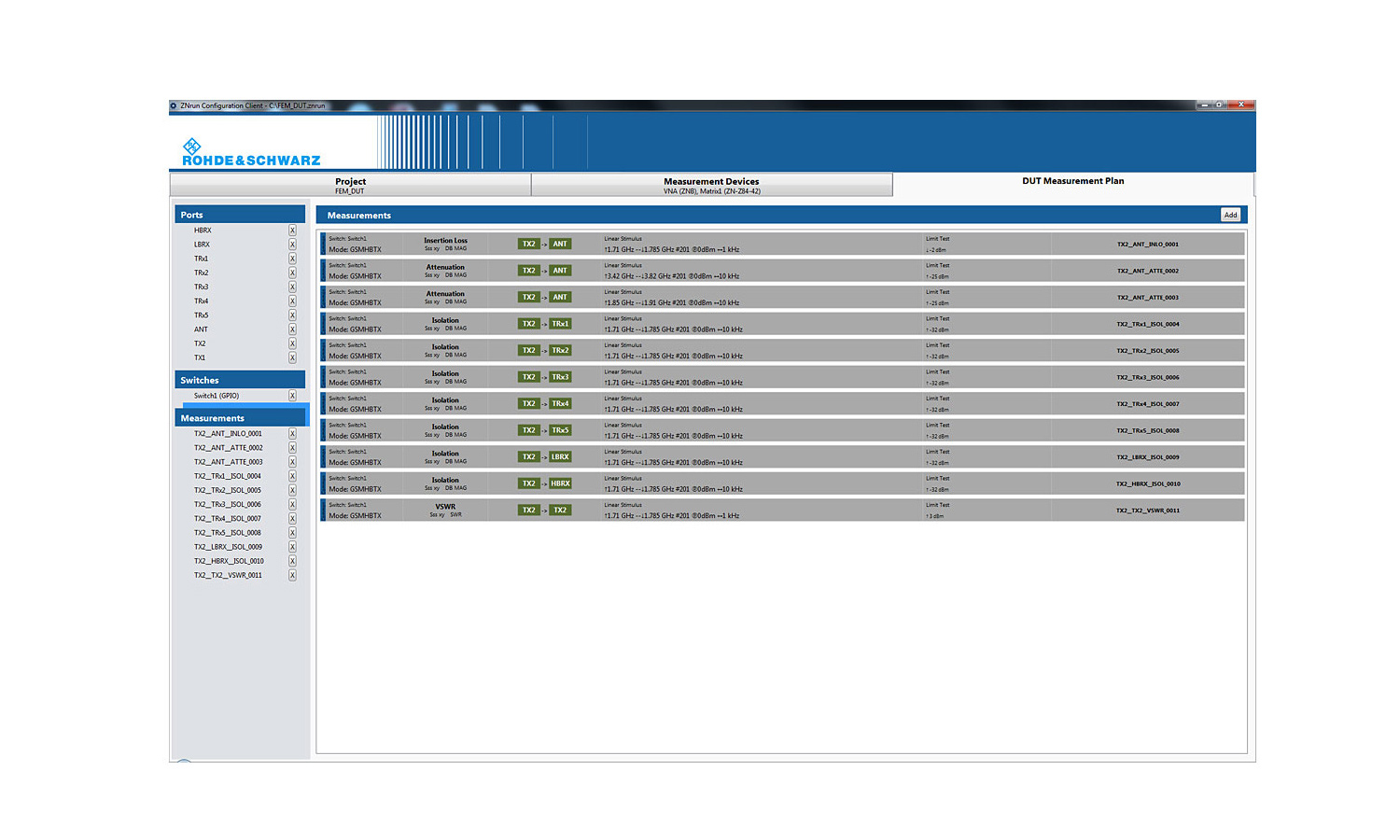Remove the HBRX port with its X button

tap(292, 231)
